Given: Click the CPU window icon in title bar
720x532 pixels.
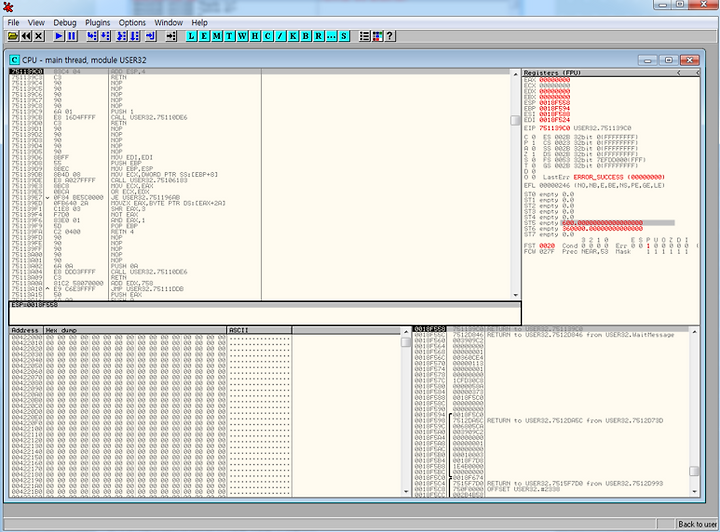Looking at the screenshot, I should click(15, 60).
